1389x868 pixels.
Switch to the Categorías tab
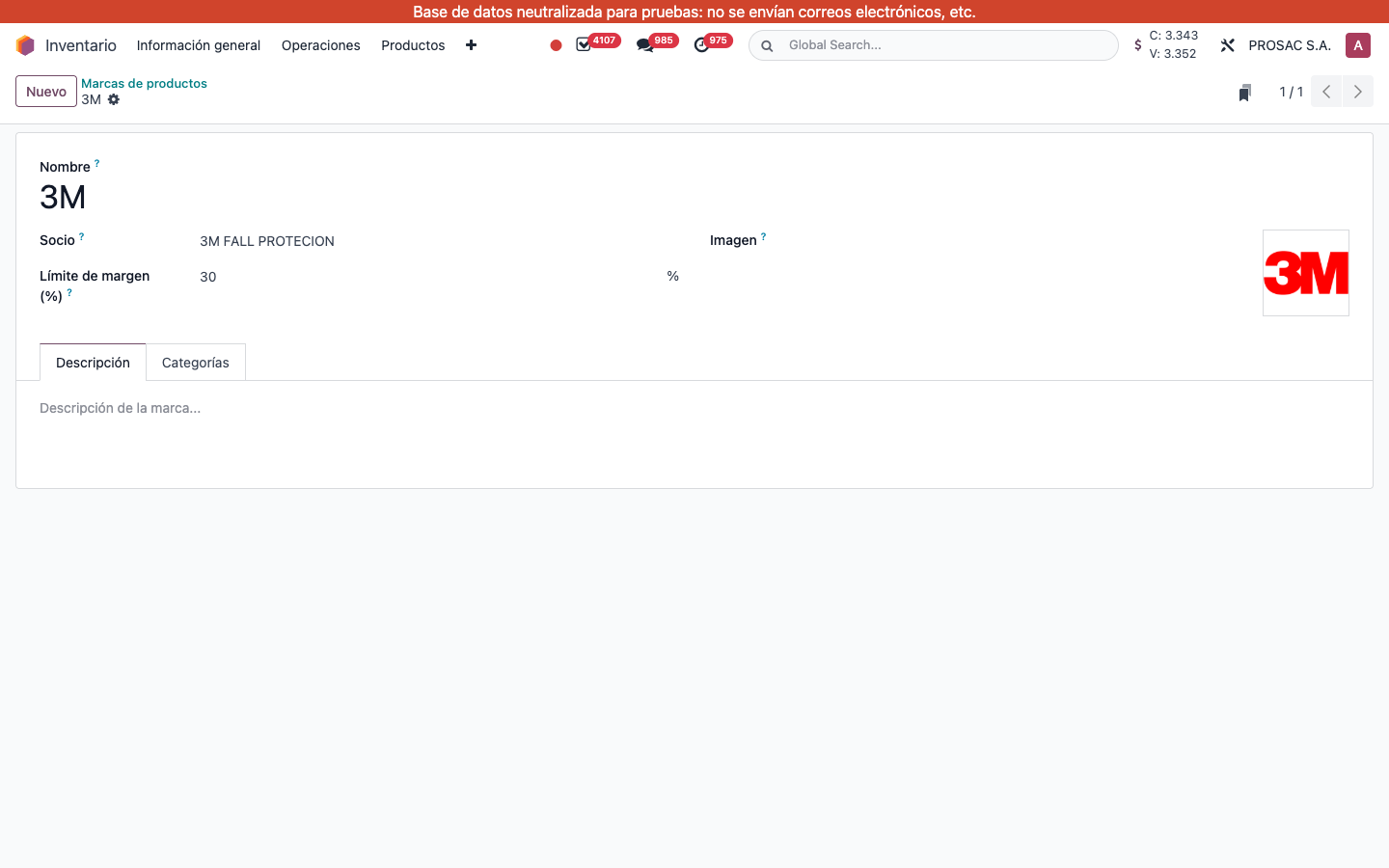196,363
